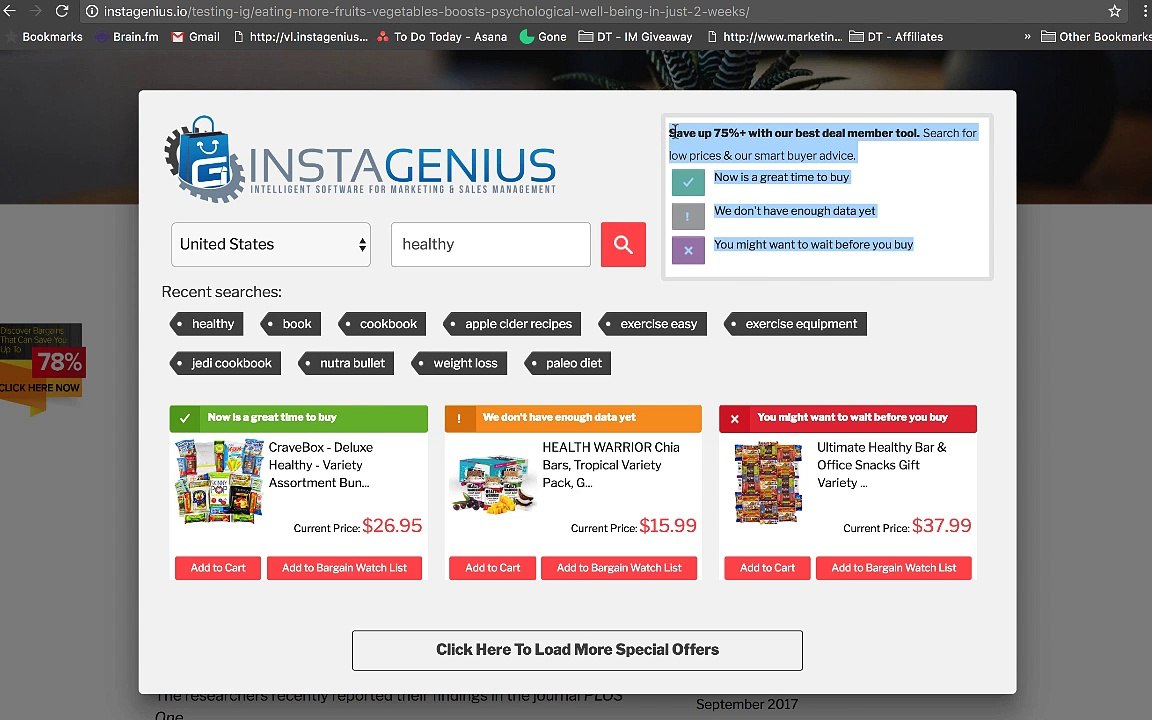Image resolution: width=1152 pixels, height=720 pixels.
Task: Open the HEALTH WARRIOR Chia Bars title
Action: [x=611, y=465]
